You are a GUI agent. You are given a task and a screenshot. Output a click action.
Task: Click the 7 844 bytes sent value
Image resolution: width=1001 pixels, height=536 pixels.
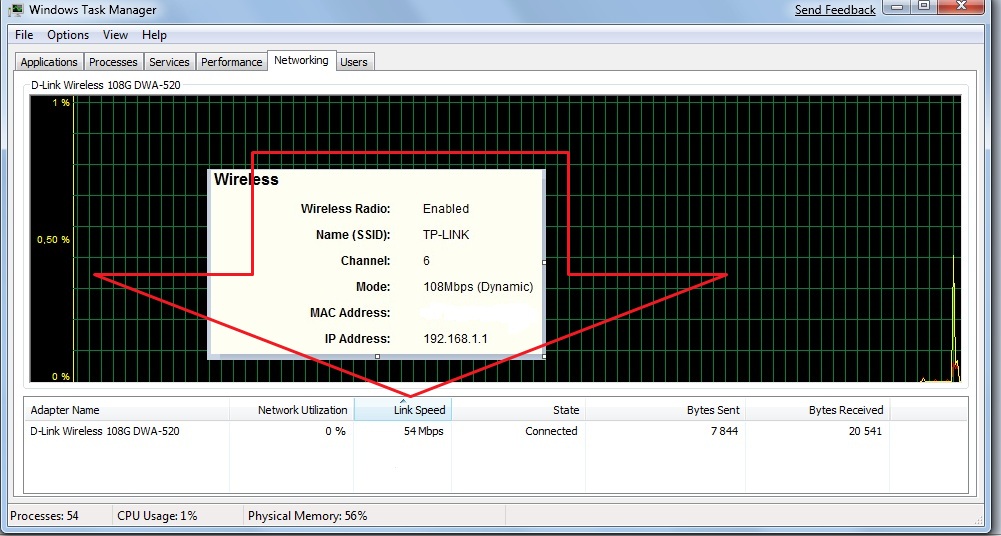724,431
